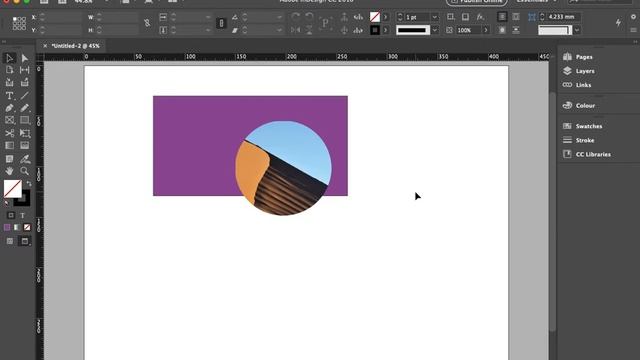Click the swap fill and stroke arrow
This screenshot has width=640, height=360.
coord(29,184)
